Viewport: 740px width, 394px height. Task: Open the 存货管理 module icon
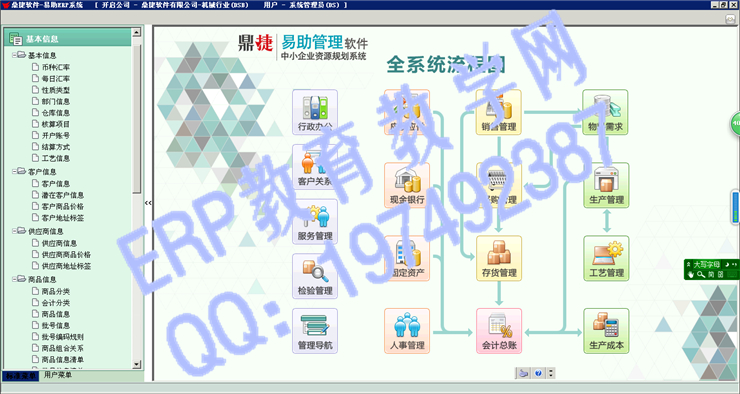pyautogui.click(x=499, y=258)
